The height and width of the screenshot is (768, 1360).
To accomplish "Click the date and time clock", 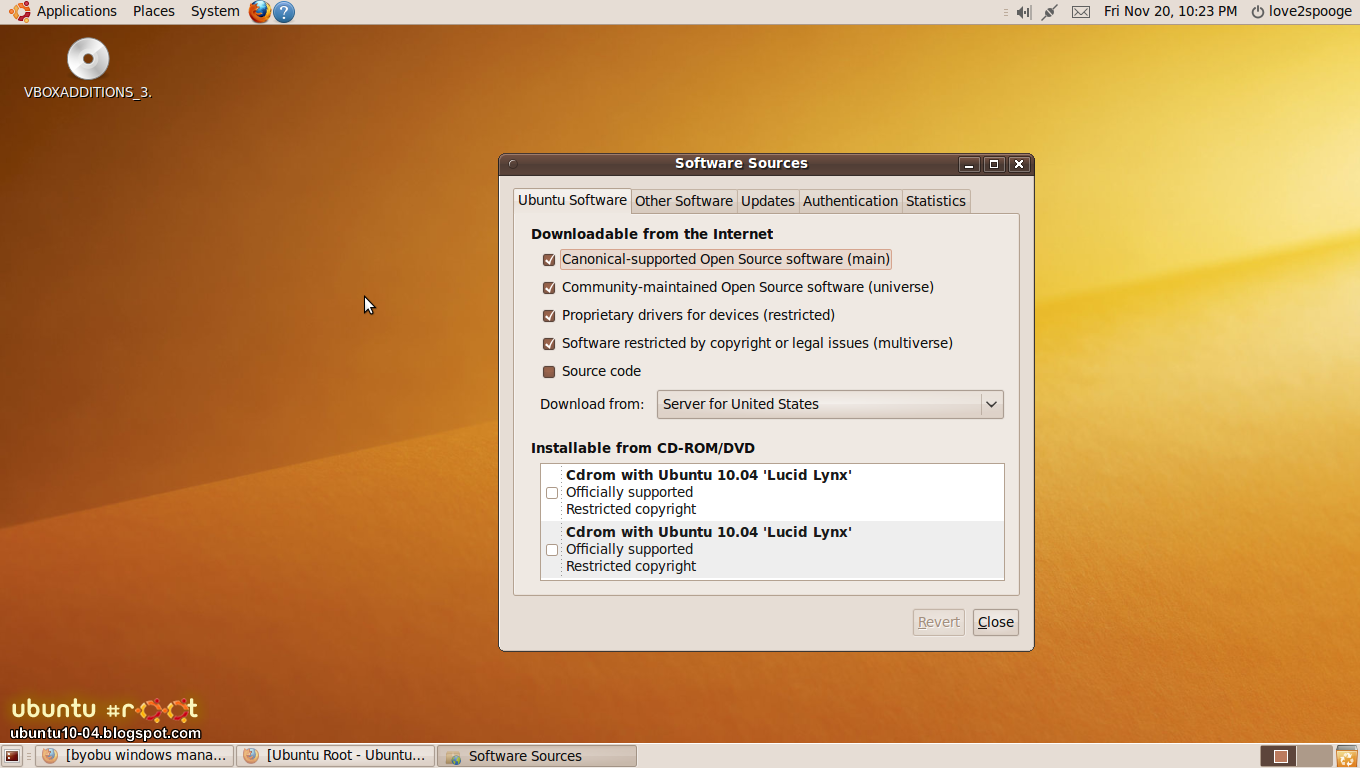I will [x=1171, y=11].
